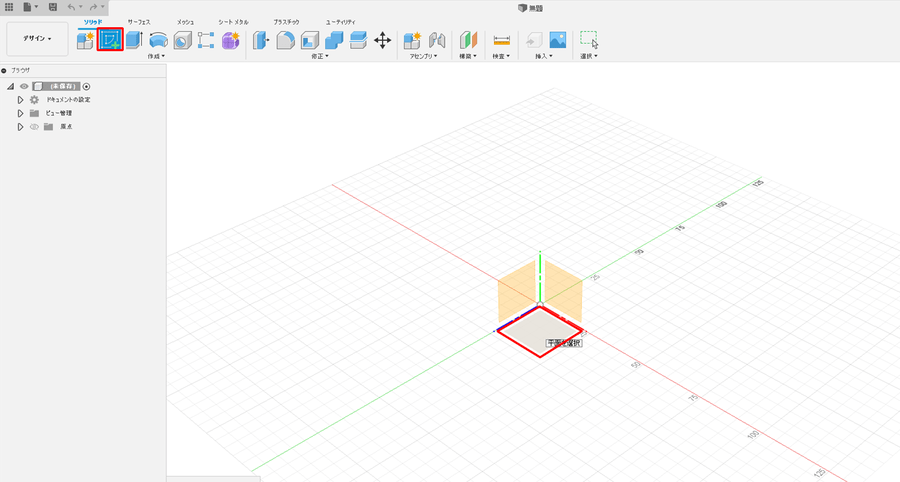This screenshot has width=900, height=482.
Task: Switch to the サーフェス tab
Action: (x=139, y=22)
